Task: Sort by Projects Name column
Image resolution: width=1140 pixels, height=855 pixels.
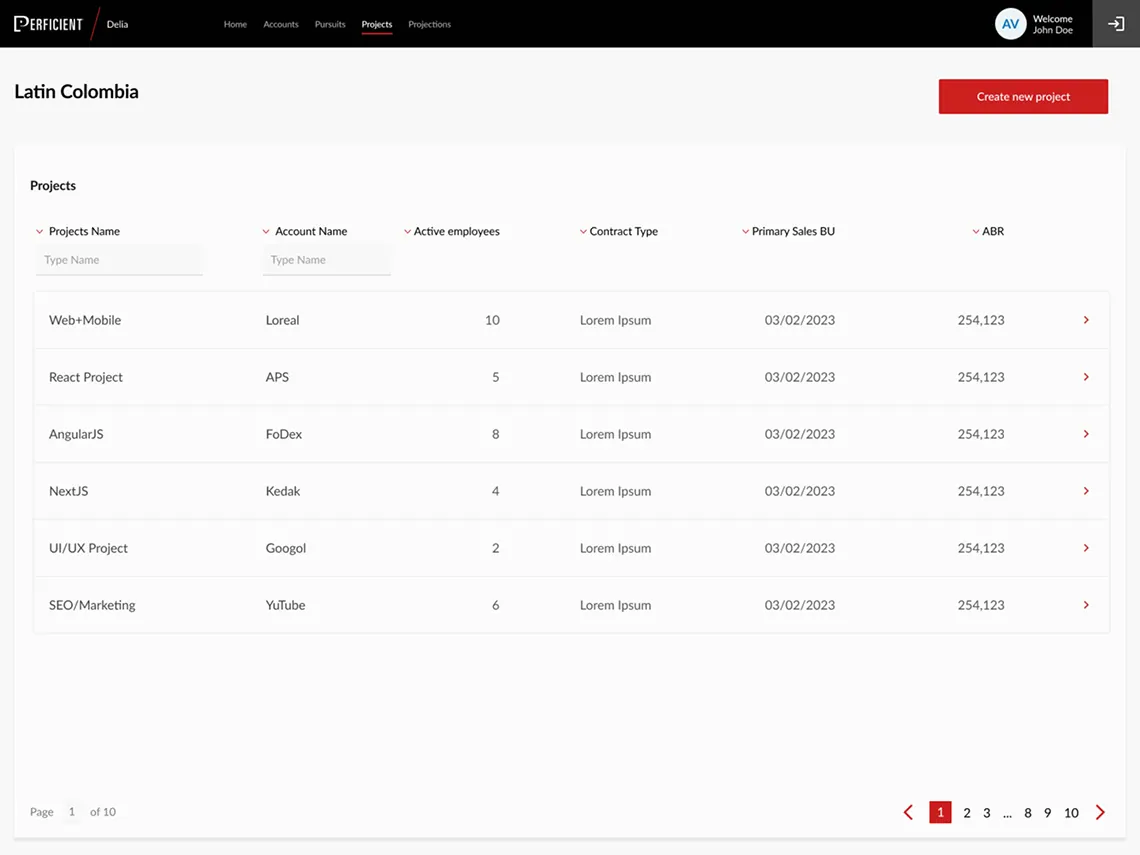Action: coord(78,231)
